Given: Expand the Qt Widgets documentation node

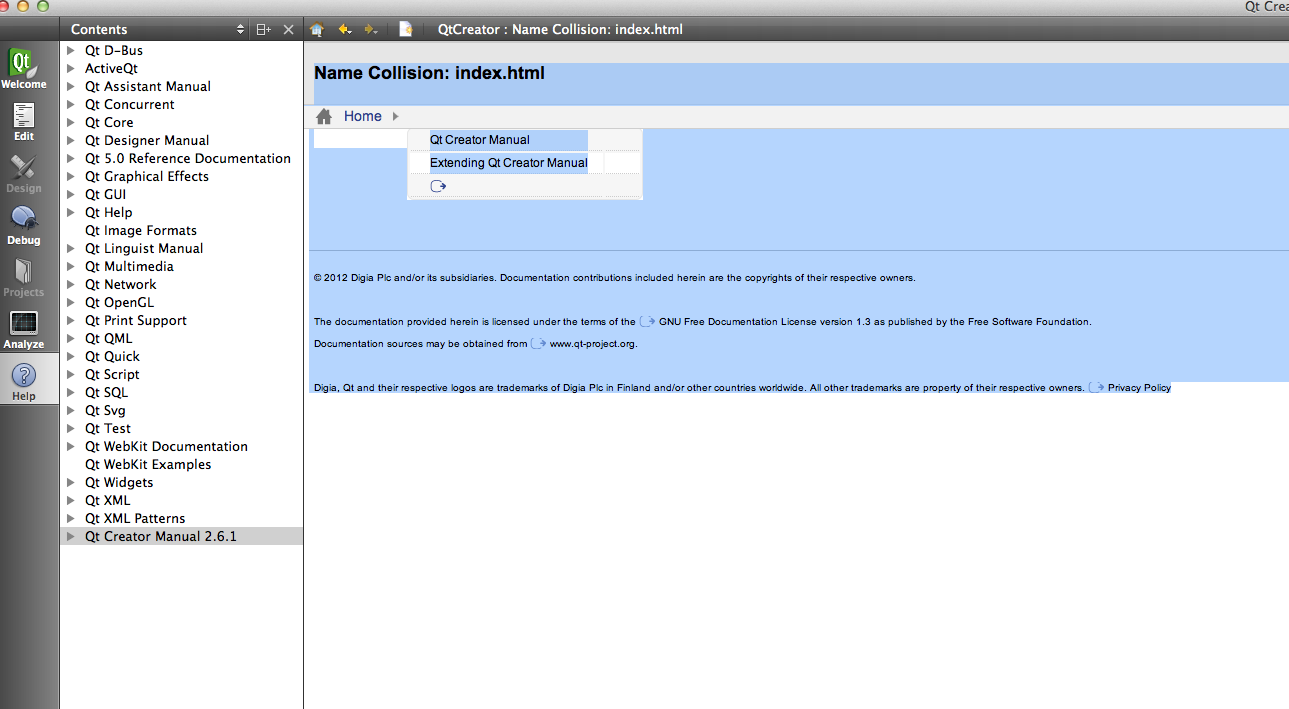Looking at the screenshot, I should click(71, 482).
